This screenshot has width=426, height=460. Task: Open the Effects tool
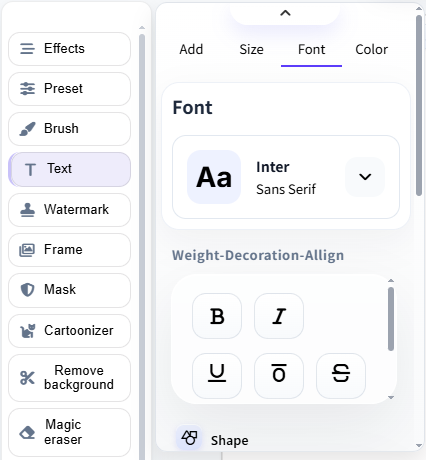pos(69,49)
